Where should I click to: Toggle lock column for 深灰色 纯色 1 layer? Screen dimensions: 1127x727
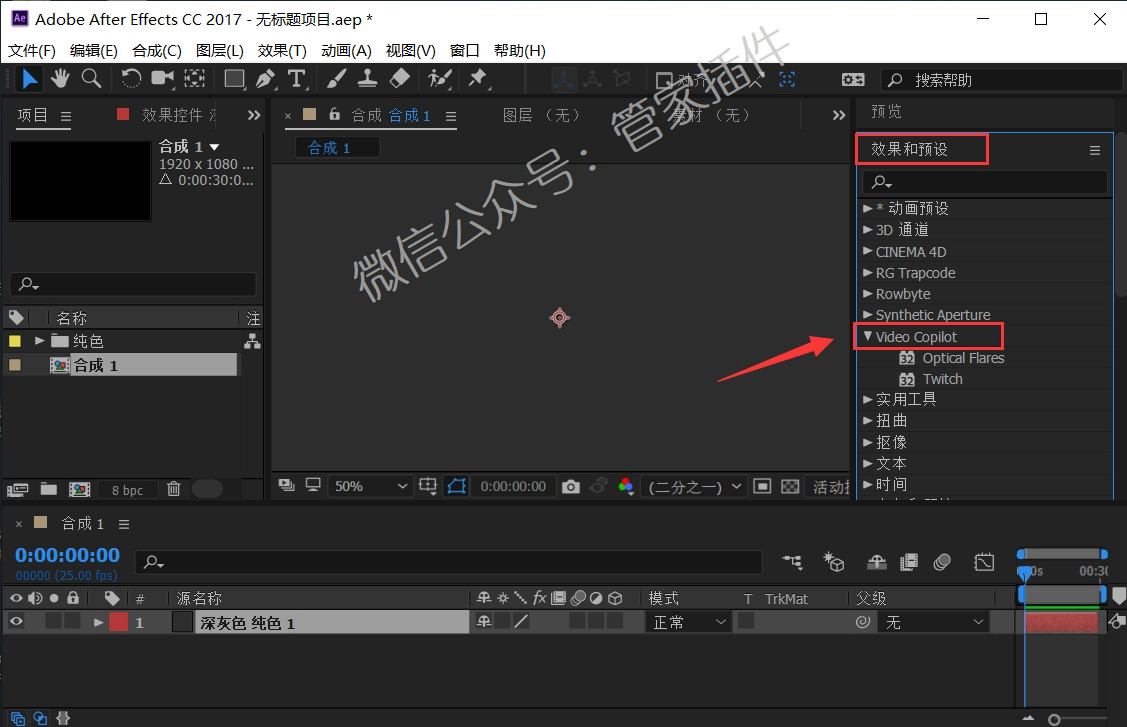[73, 621]
